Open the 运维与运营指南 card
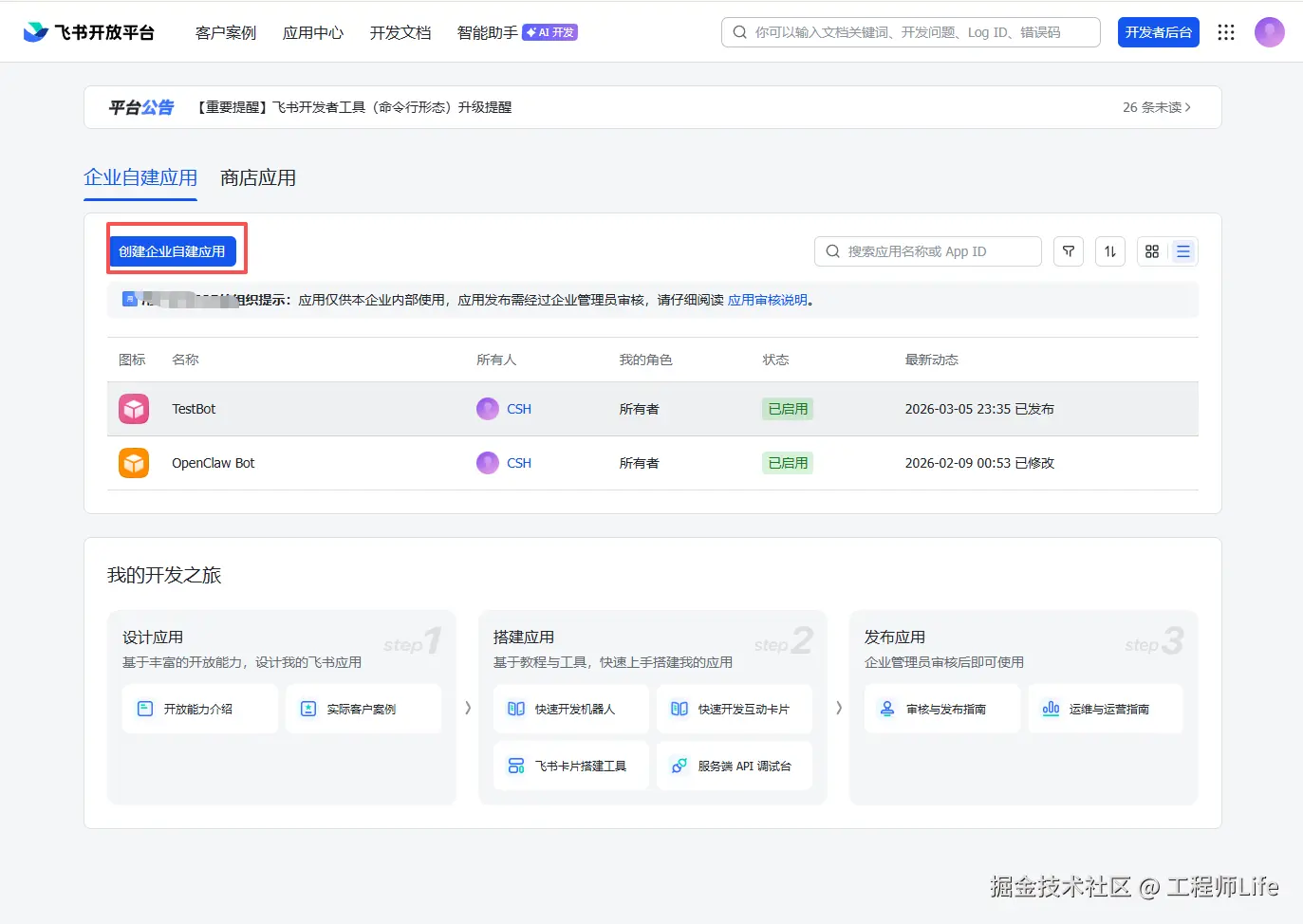This screenshot has height=924, width=1303. tap(1106, 709)
